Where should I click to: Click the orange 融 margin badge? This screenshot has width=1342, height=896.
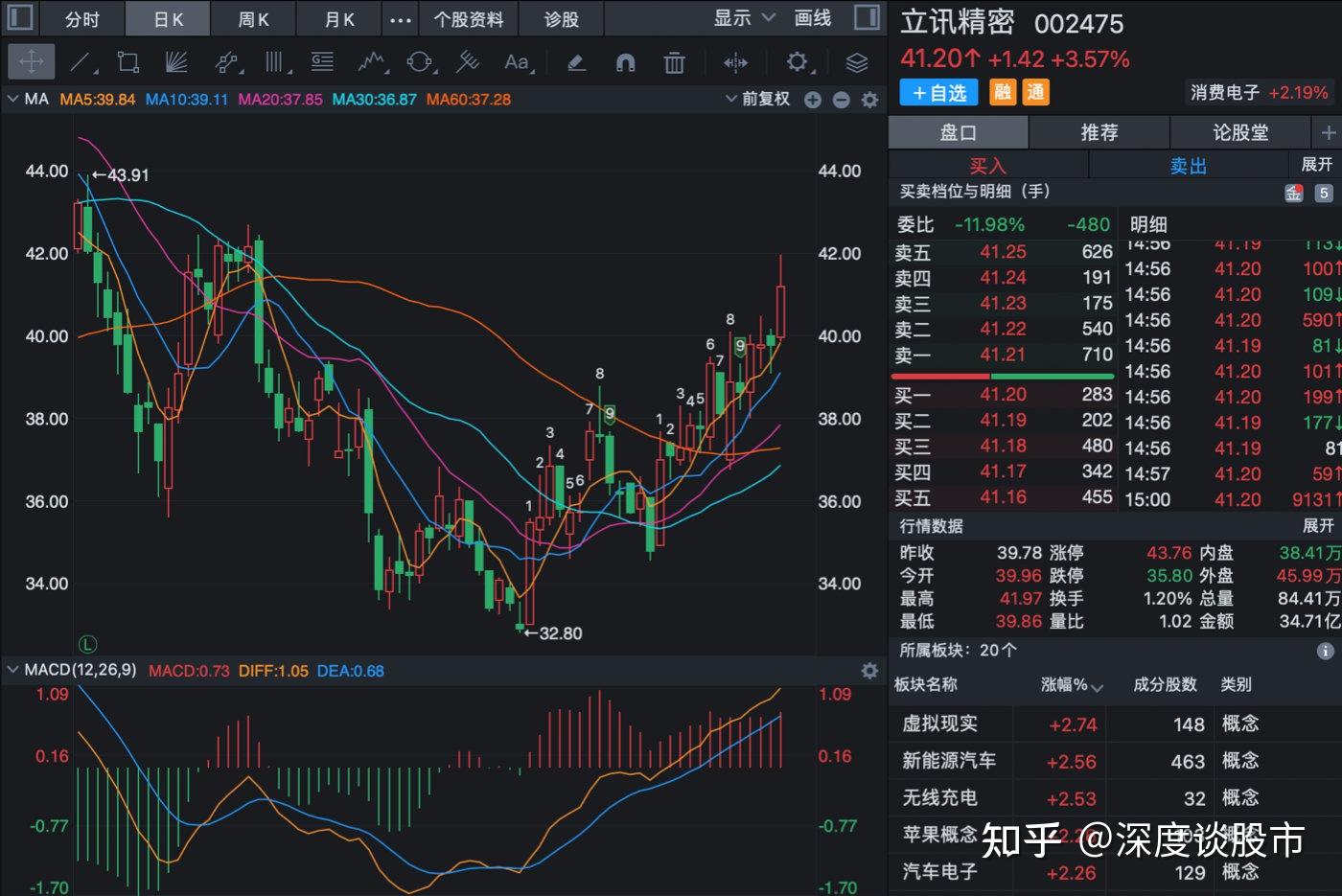(1003, 92)
